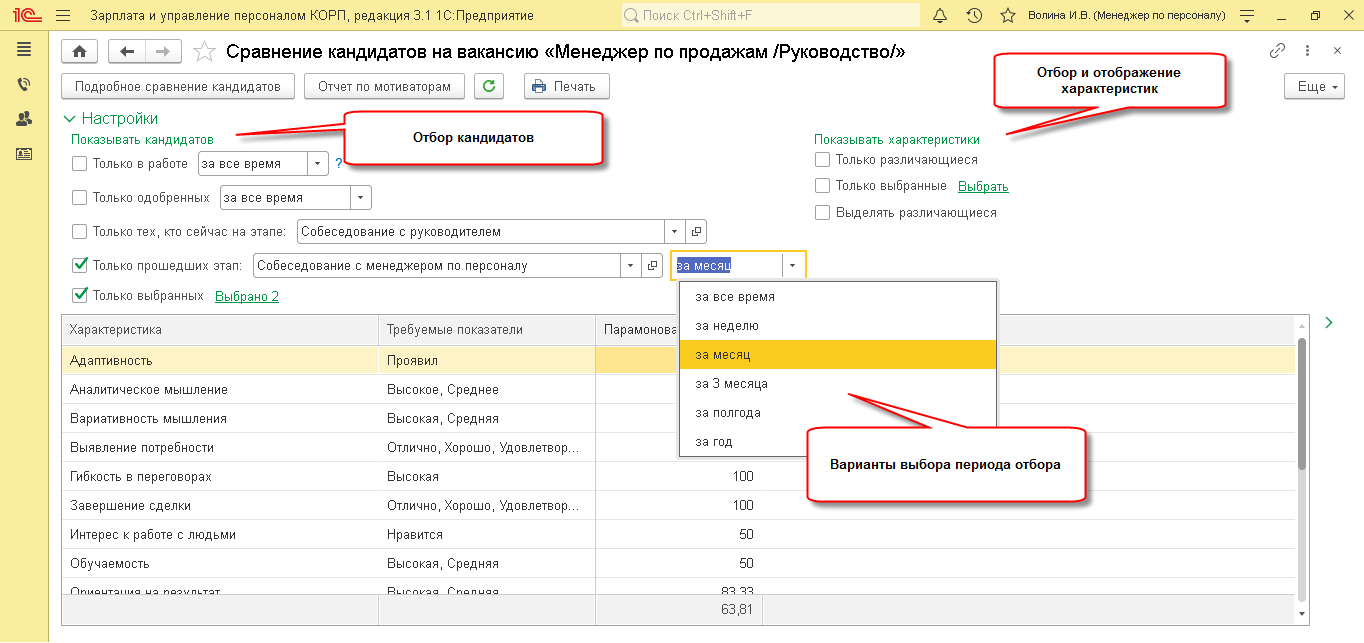Viewport: 1364px width, 643px height.
Task: Click in the global search field
Action: [x=770, y=16]
